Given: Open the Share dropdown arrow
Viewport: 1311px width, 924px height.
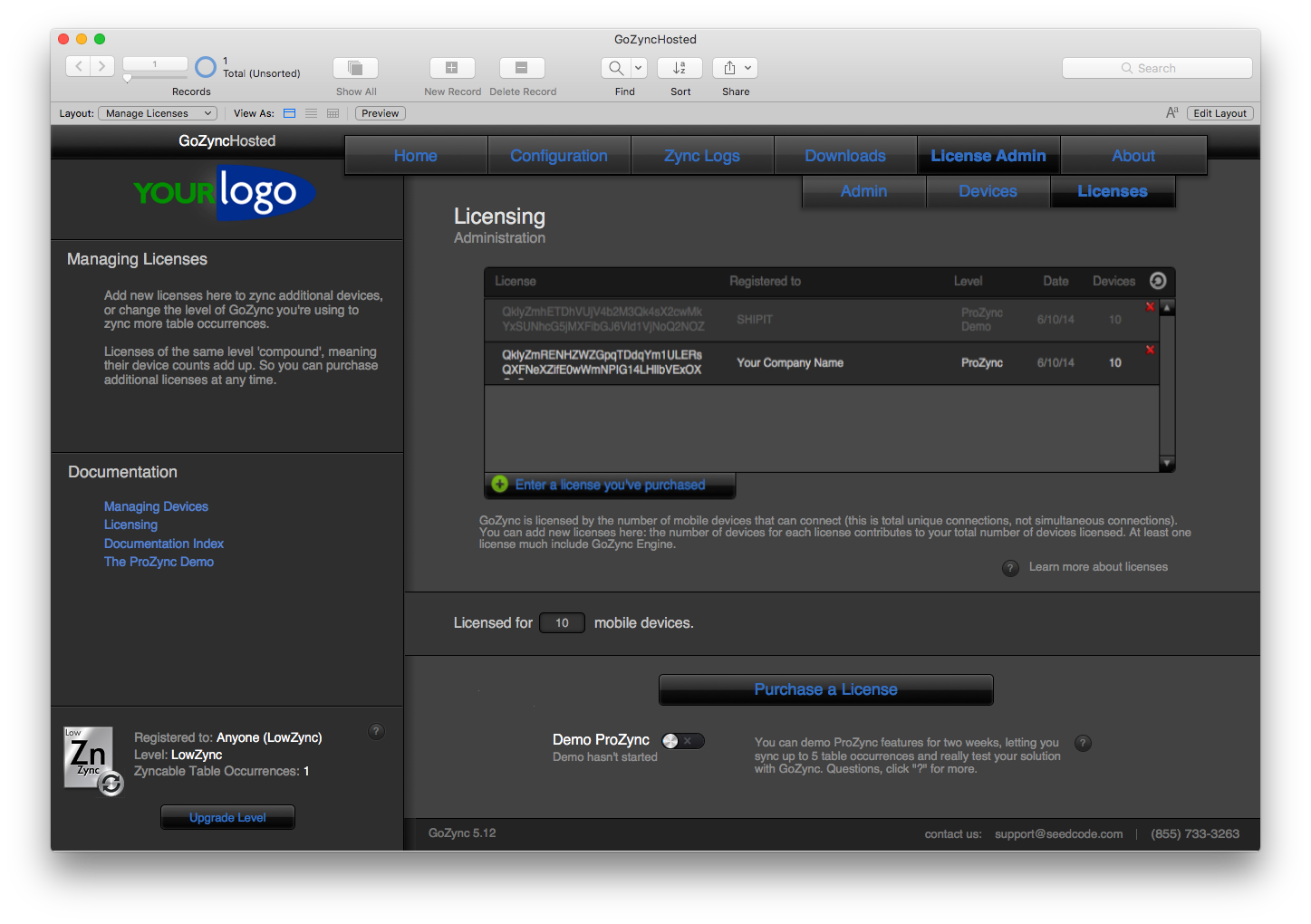Looking at the screenshot, I should point(748,68).
